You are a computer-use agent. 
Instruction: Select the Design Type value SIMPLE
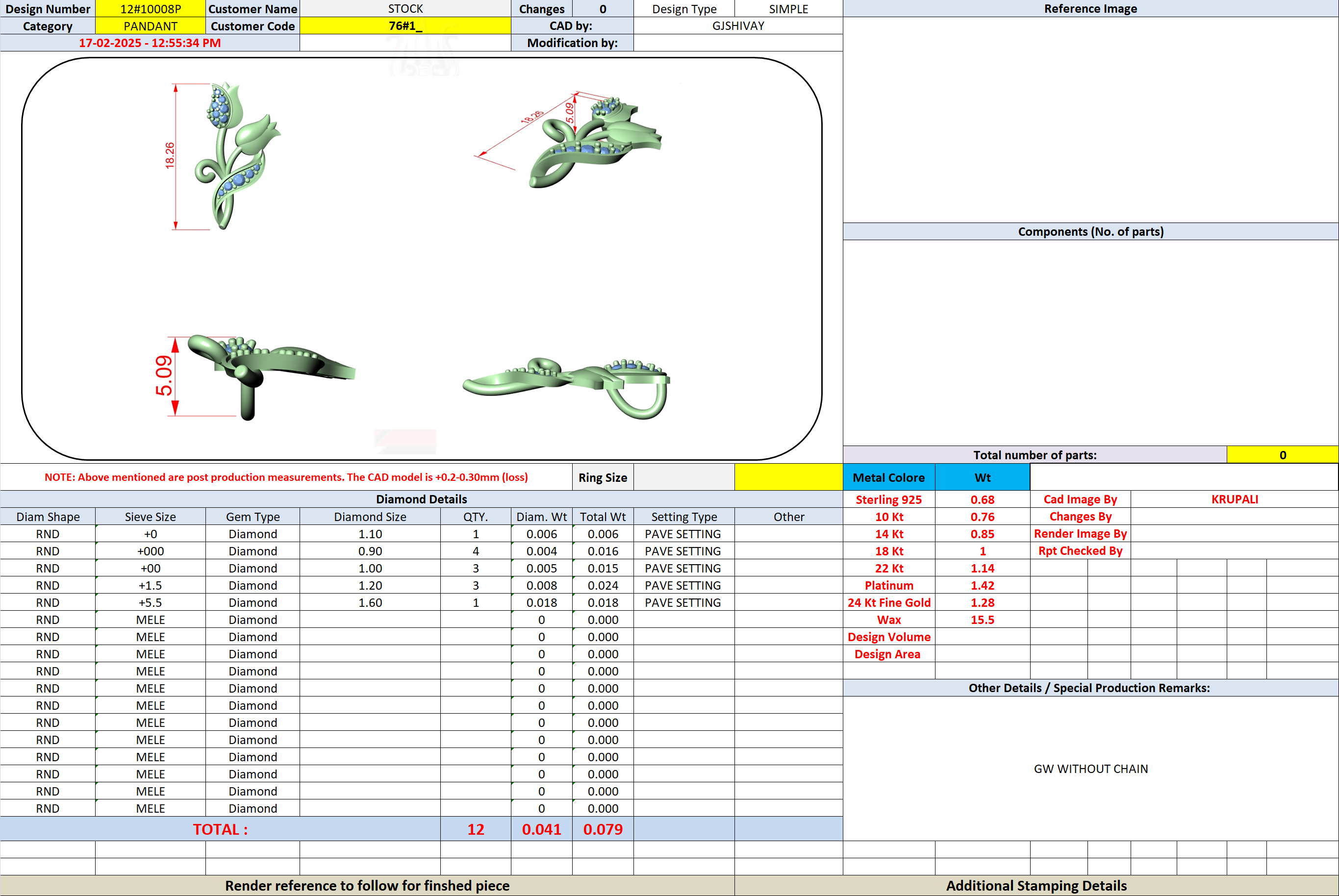click(x=788, y=8)
